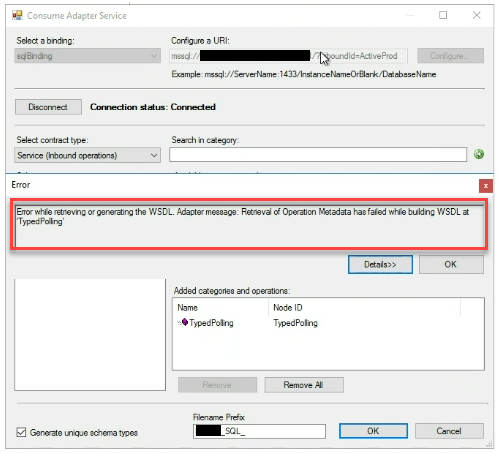Click the Configure a URI field

pos(289,56)
